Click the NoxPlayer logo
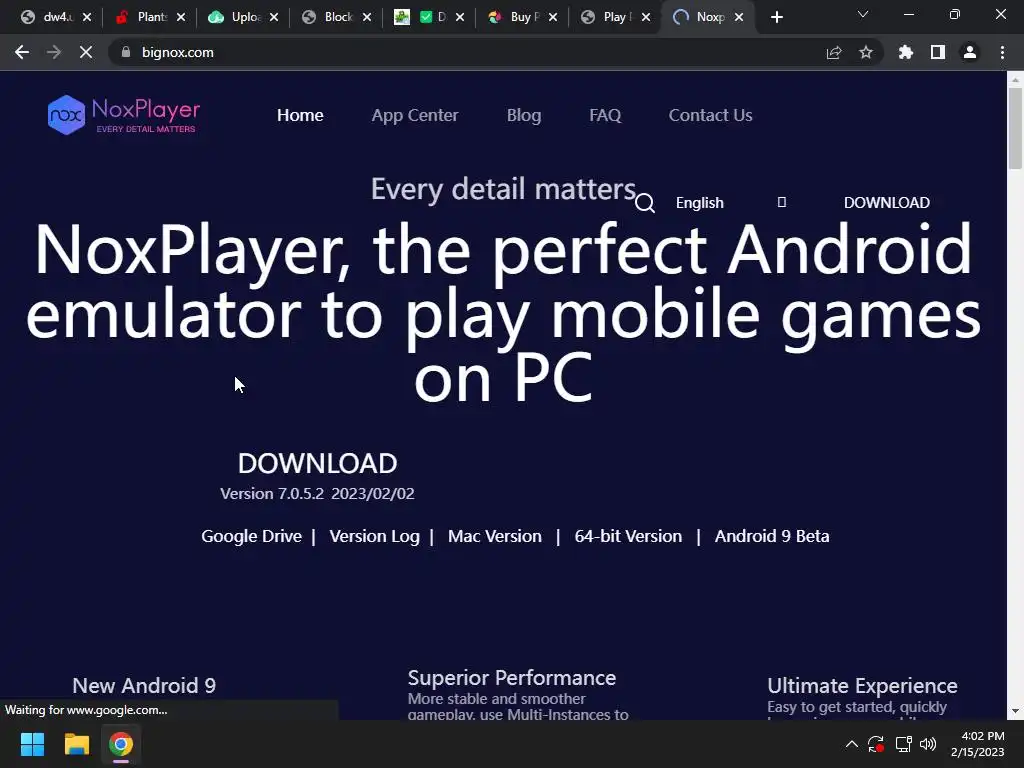1024x768 pixels. pos(124,115)
